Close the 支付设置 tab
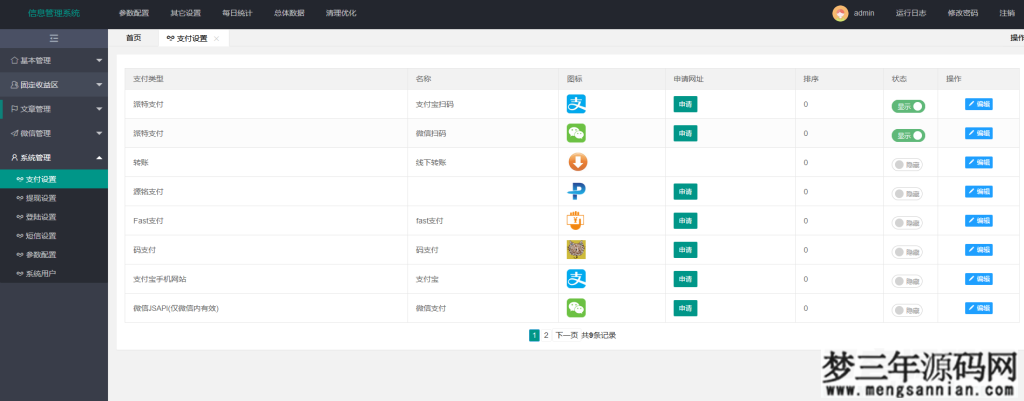Image resolution: width=1024 pixels, height=401 pixels. click(216, 38)
